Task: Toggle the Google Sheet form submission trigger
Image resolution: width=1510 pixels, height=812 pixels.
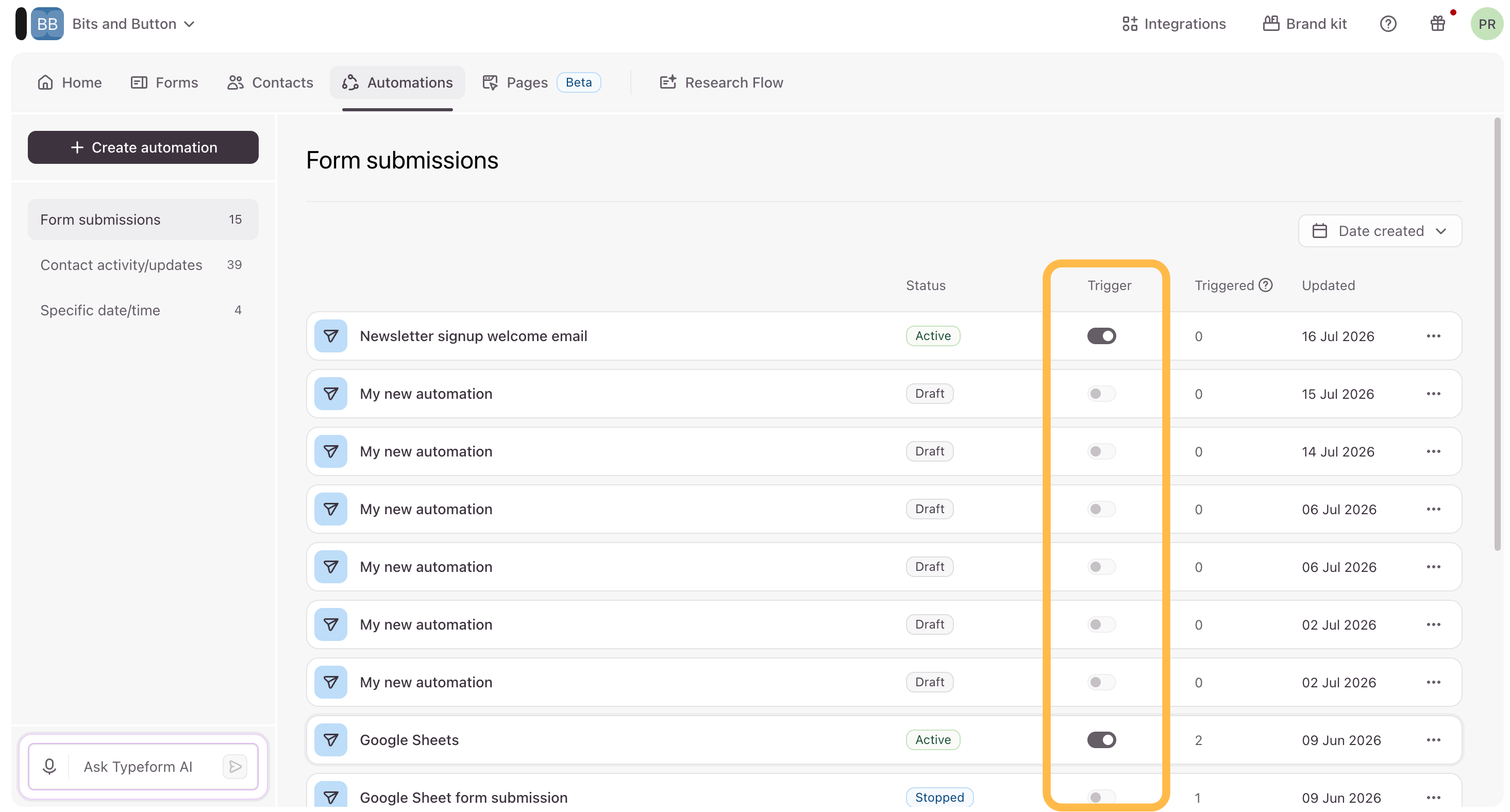Action: [x=1101, y=798]
